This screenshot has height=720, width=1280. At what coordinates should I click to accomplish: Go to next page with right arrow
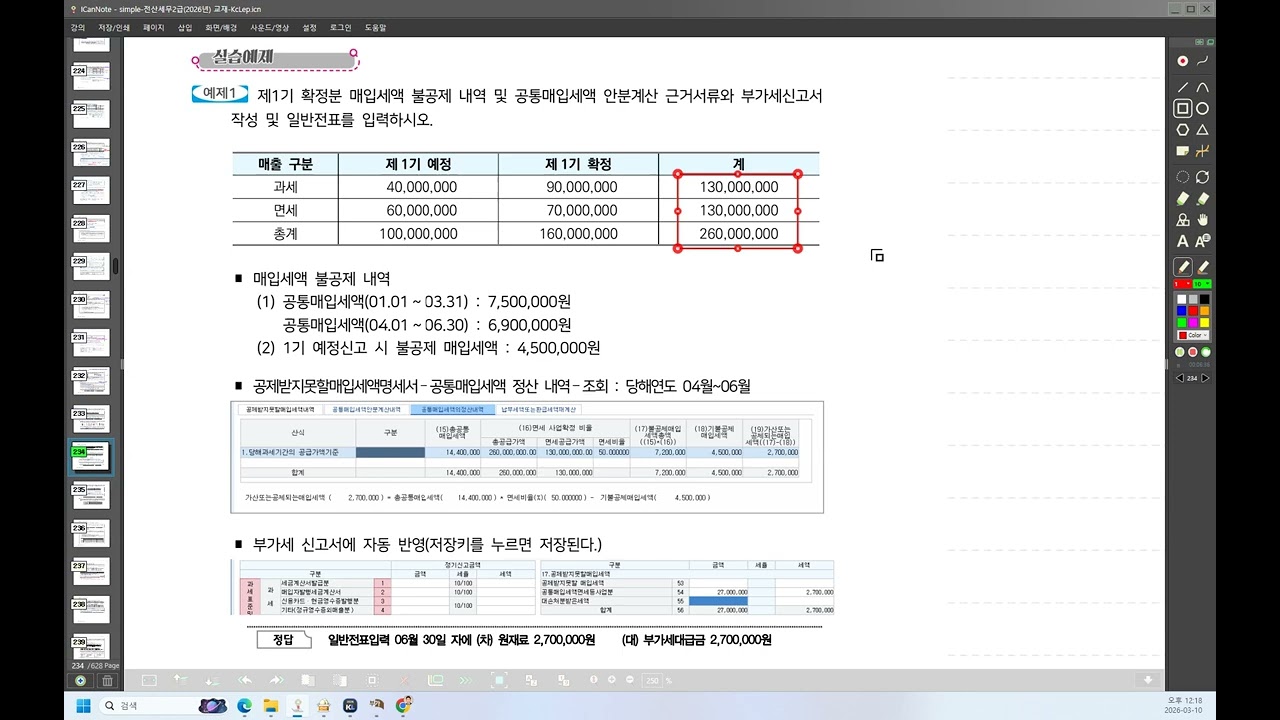point(1206,378)
